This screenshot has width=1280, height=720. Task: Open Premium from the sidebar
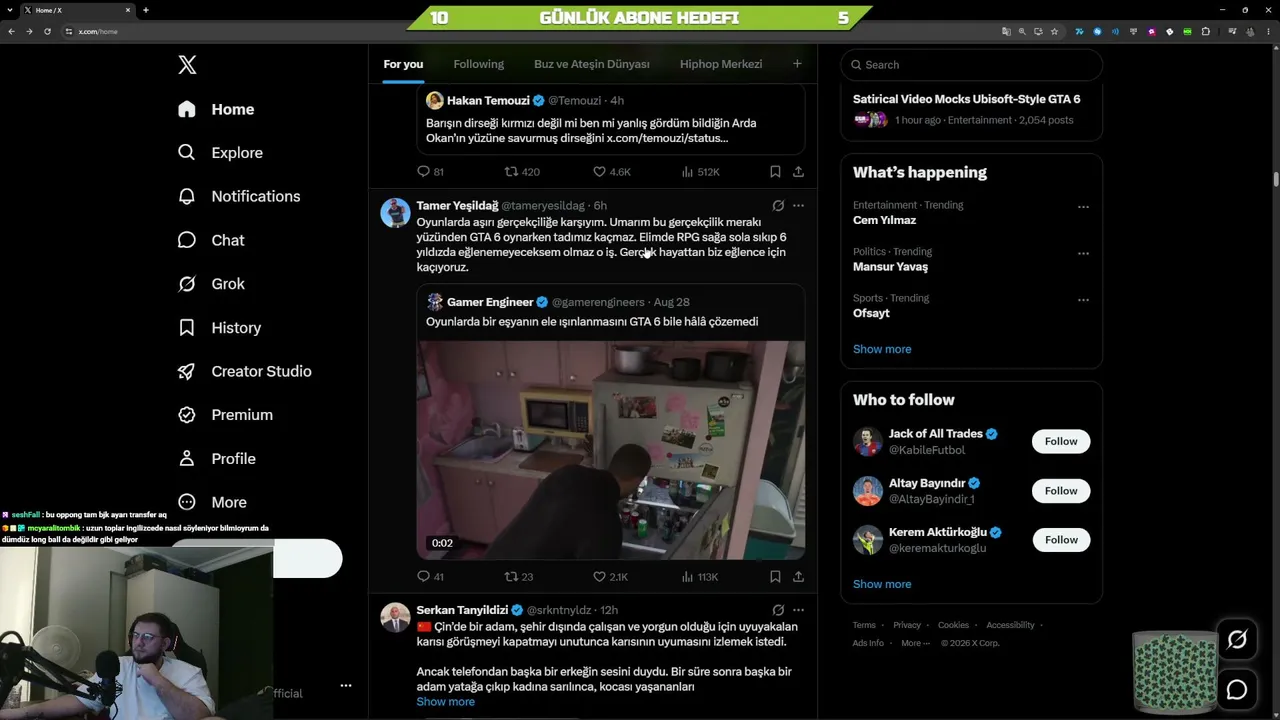[225, 415]
